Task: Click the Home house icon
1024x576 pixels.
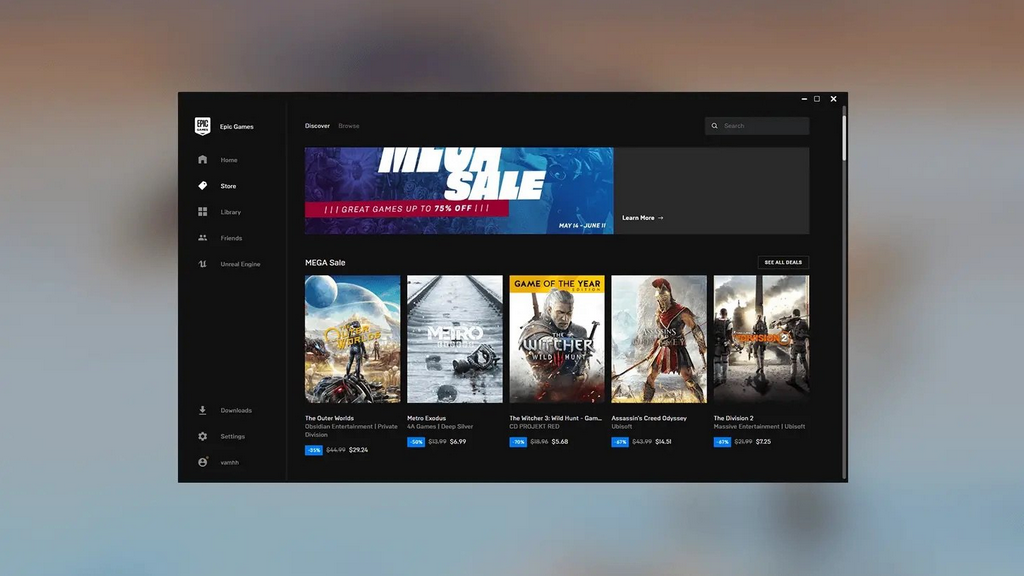Action: (202, 159)
